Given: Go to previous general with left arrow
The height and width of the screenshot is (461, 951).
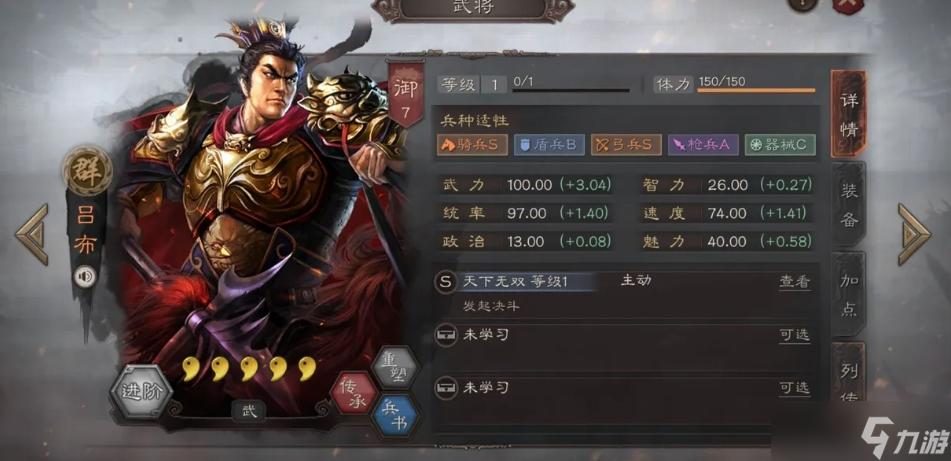Looking at the screenshot, I should pyautogui.click(x=32, y=234).
